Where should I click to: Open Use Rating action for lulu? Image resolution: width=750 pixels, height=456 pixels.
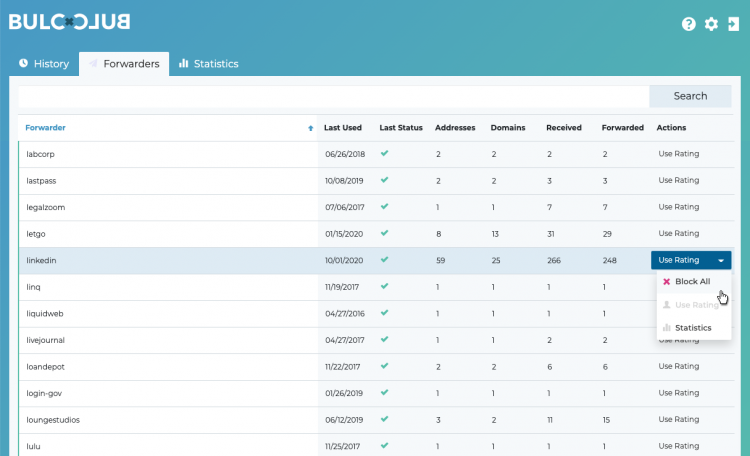[x=678, y=445]
